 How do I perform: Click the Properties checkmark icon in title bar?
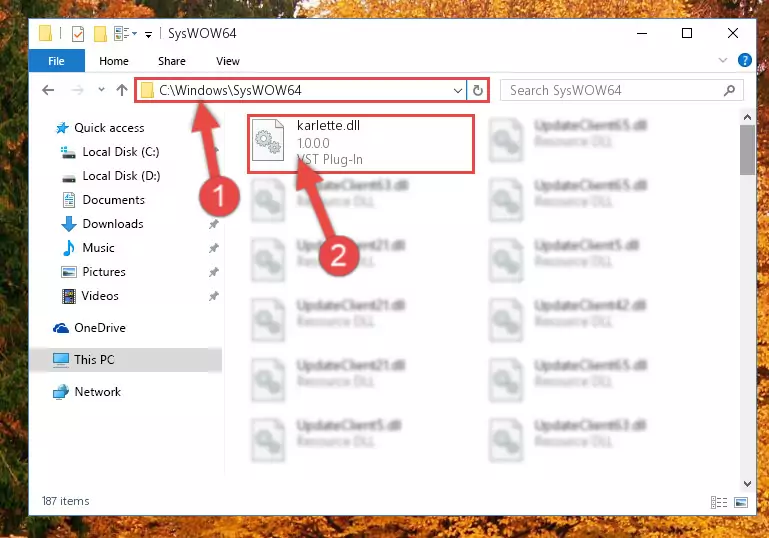(77, 34)
